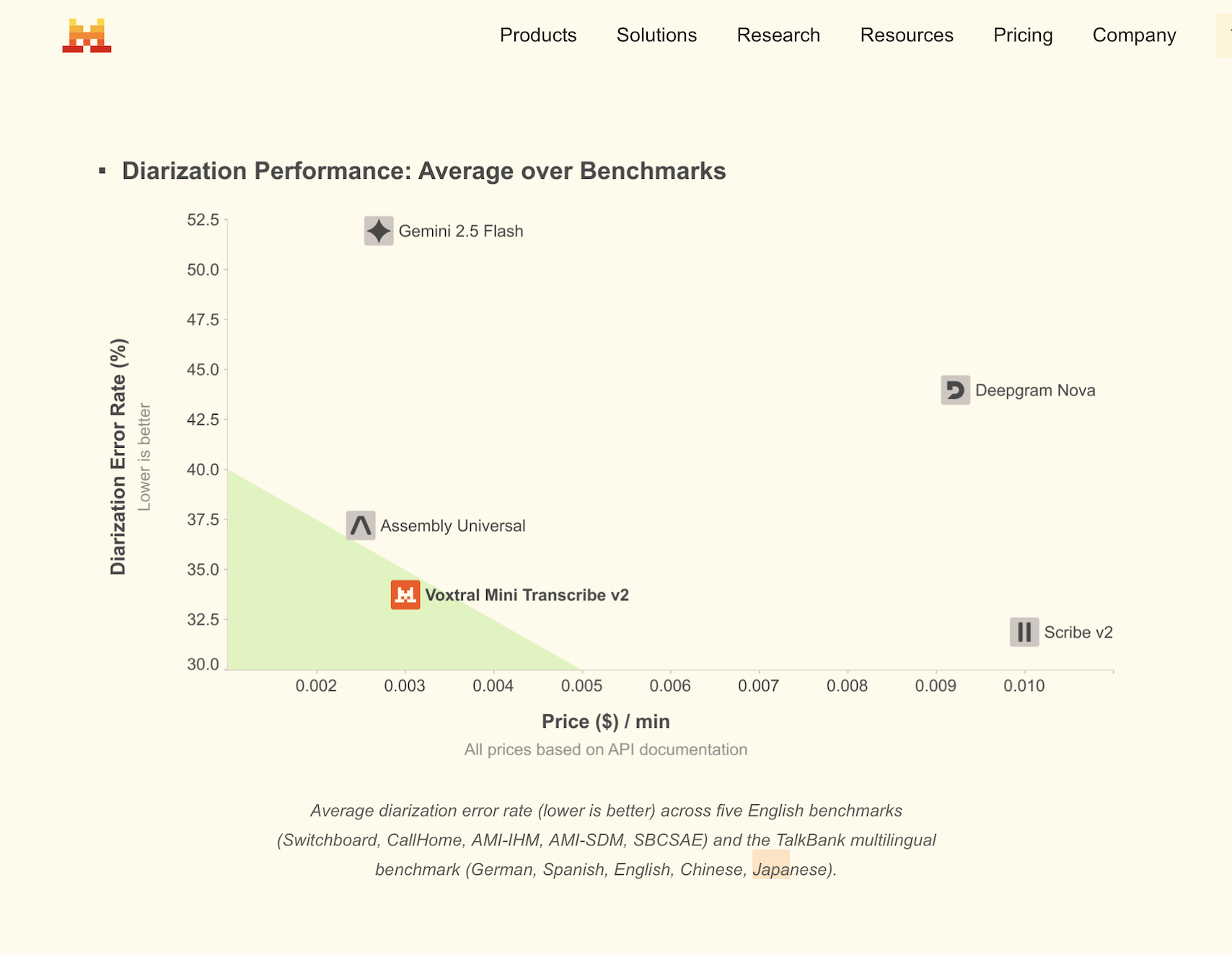This screenshot has height=955, width=1232.
Task: Select the Scribe v2 marker icon
Action: [x=1024, y=633]
